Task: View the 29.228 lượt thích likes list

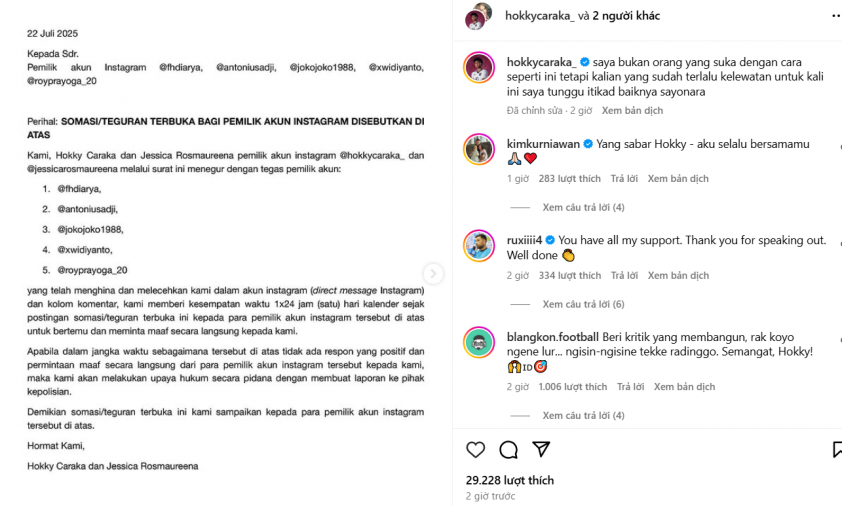Action: [x=510, y=480]
